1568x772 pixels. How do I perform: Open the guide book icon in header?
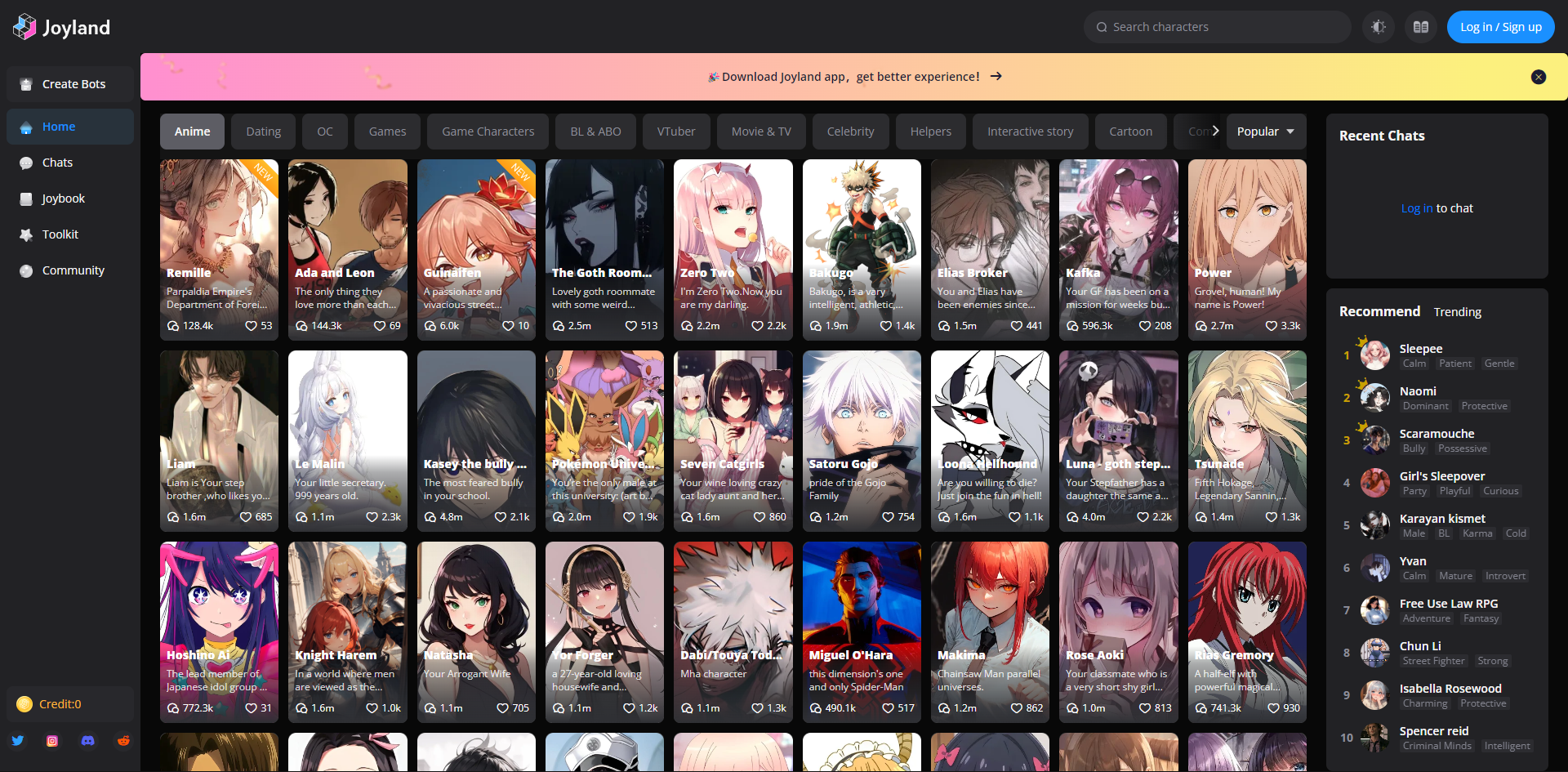[x=1421, y=27]
